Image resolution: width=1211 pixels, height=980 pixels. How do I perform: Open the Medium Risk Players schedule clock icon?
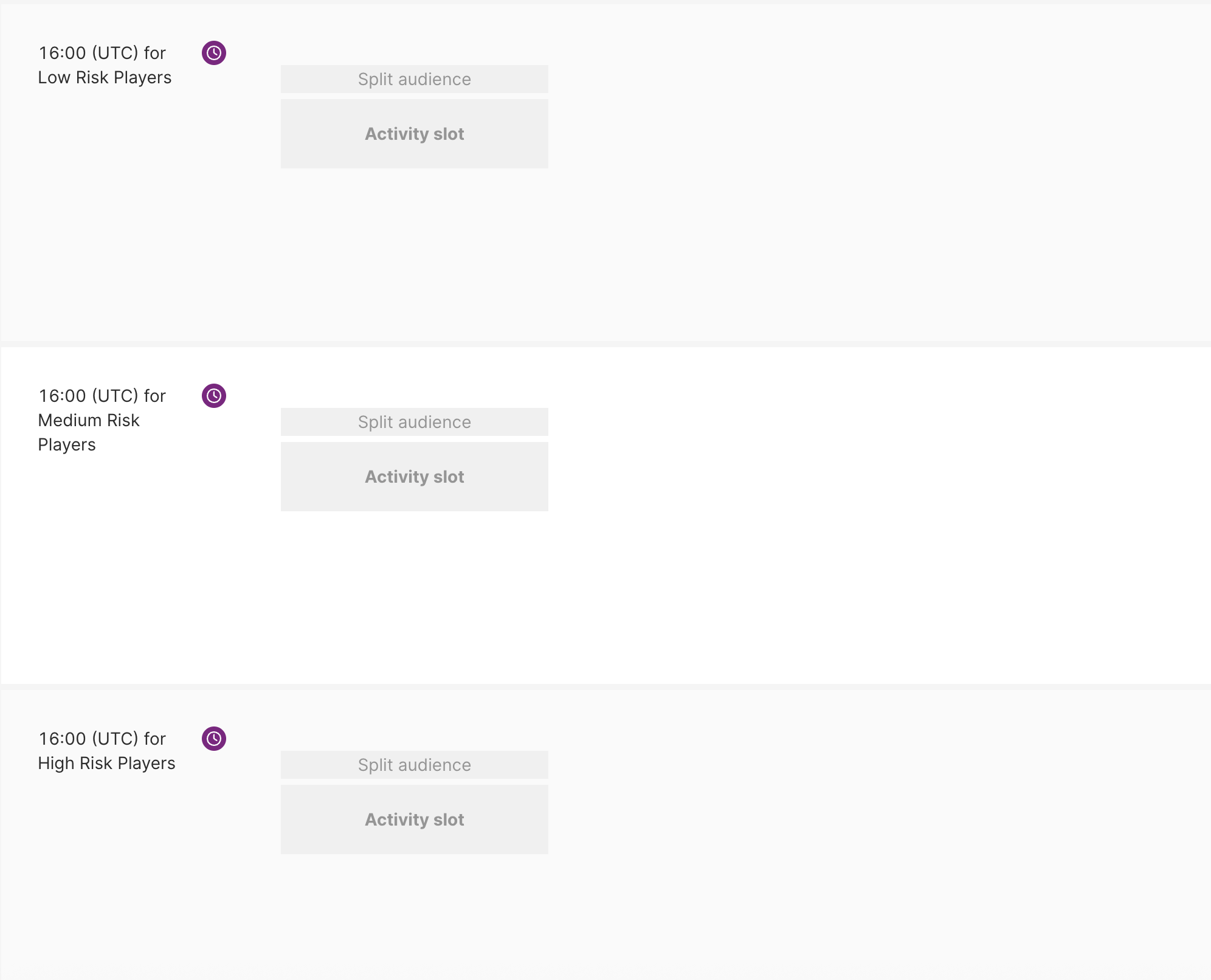214,396
